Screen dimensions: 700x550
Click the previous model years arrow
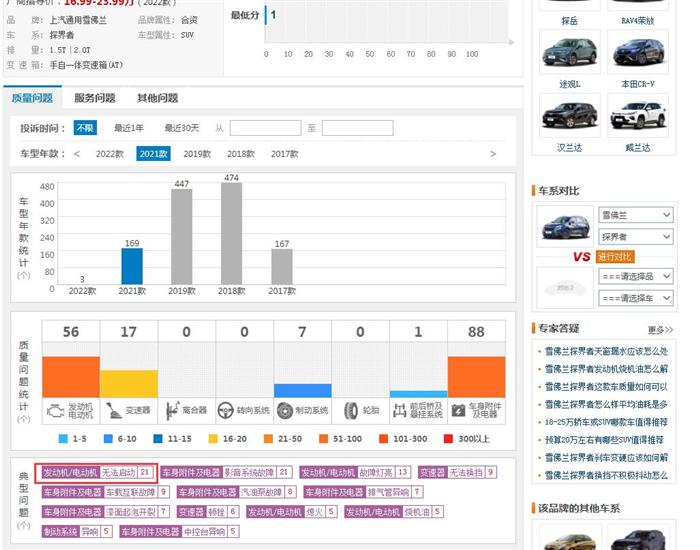coord(77,154)
